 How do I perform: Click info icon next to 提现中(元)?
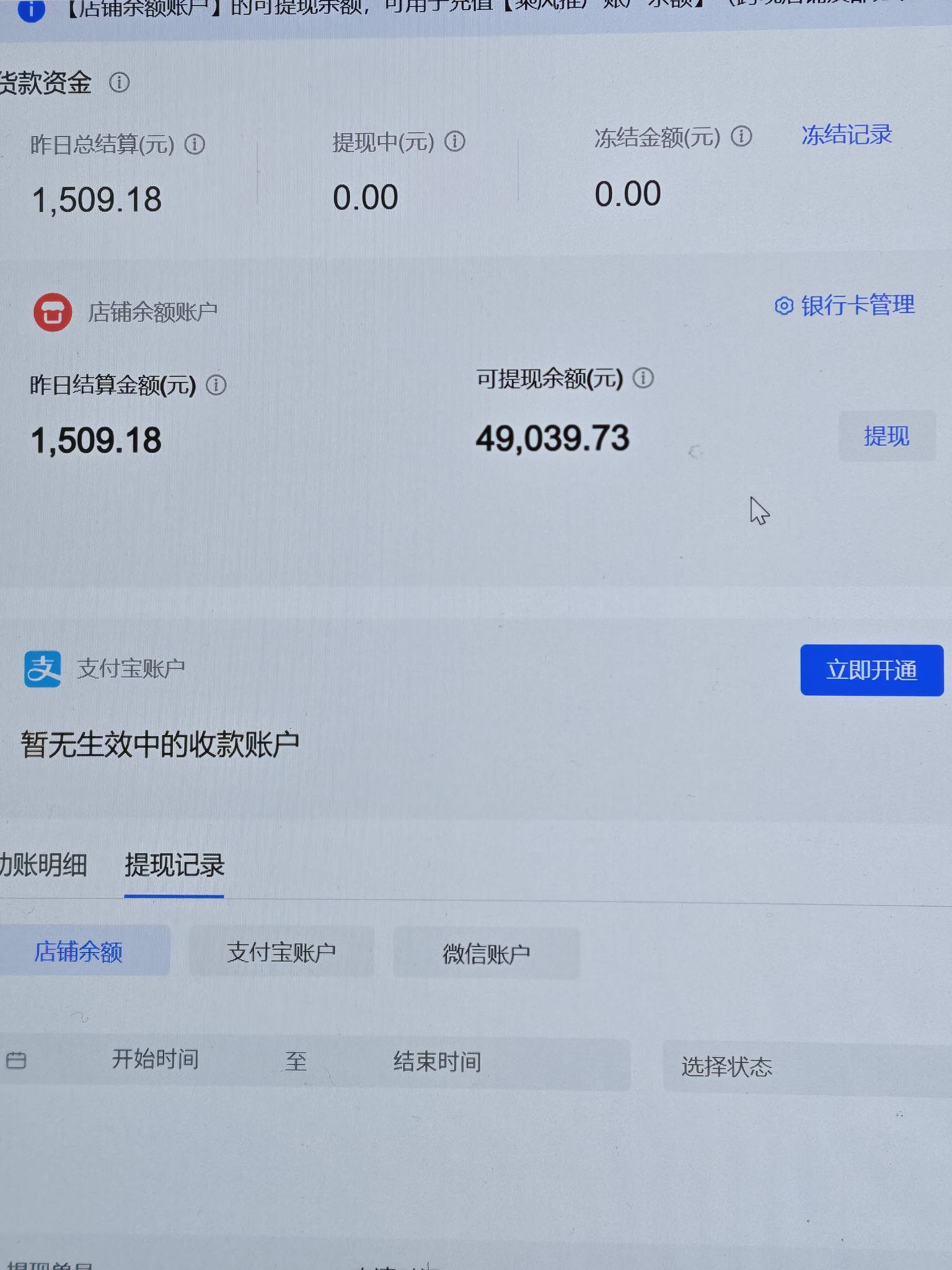455,141
